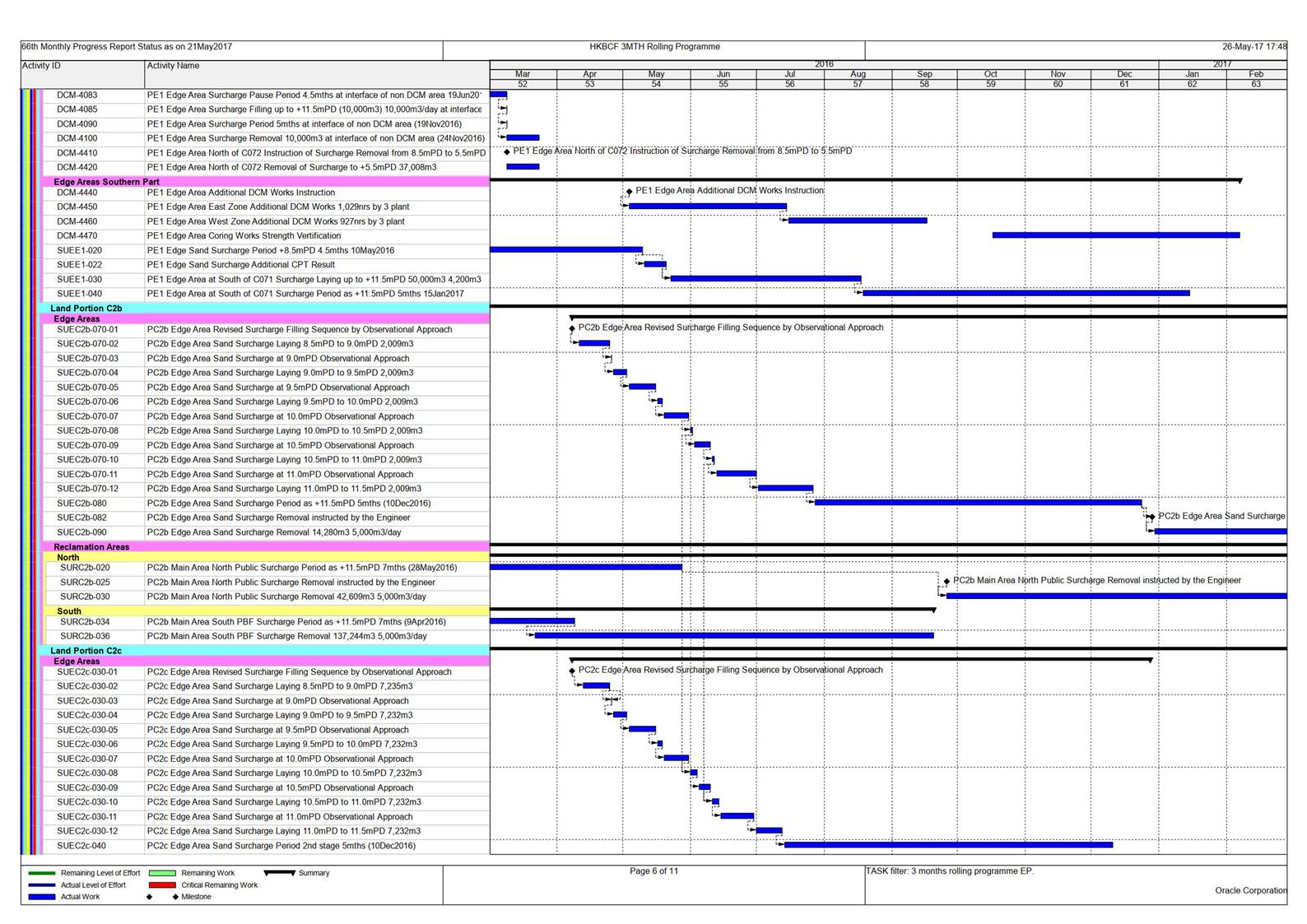
Task: Click the DCM-4083 activity ID
Action: pyautogui.click(x=77, y=95)
